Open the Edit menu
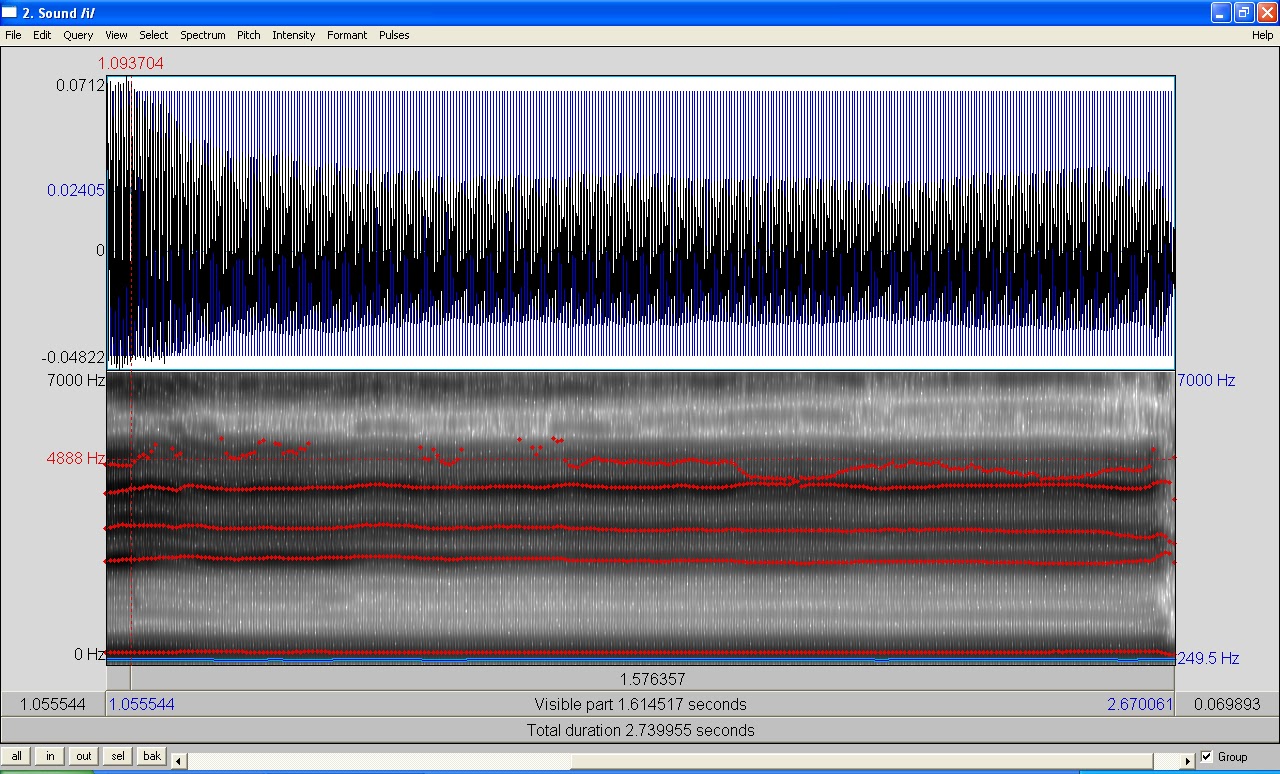The height and width of the screenshot is (774, 1280). (42, 35)
